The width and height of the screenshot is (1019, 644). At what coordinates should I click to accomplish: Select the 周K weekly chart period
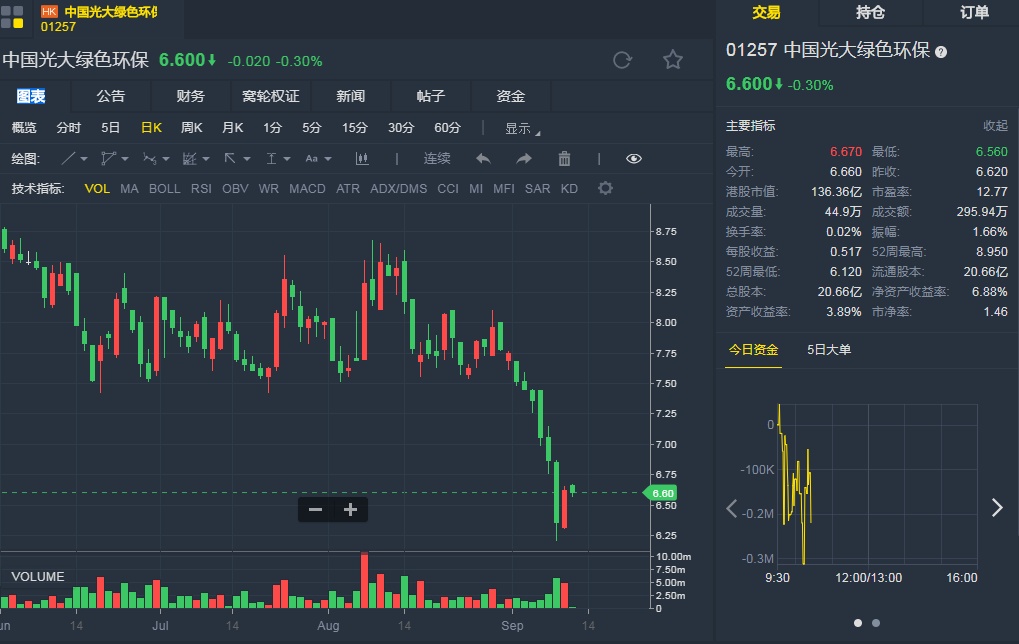[191, 128]
